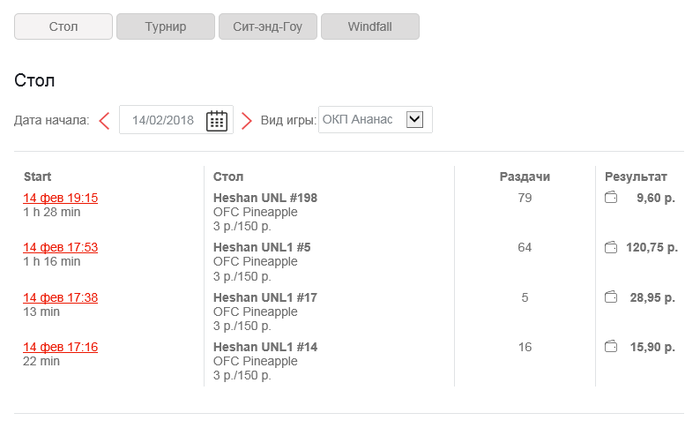Viewport: 700px width, 428px height.
Task: Open the calendar date picker icon
Action: click(217, 121)
